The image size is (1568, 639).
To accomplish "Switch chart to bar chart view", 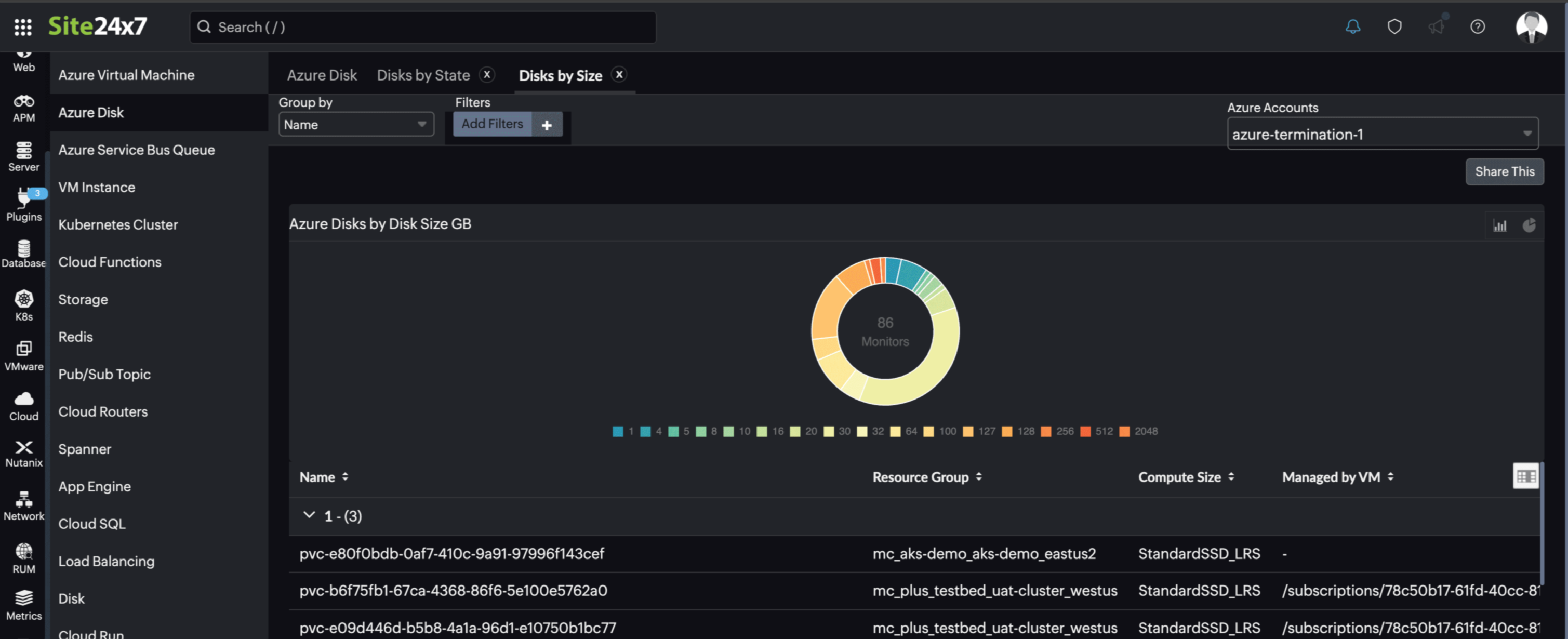I will pos(1500,224).
